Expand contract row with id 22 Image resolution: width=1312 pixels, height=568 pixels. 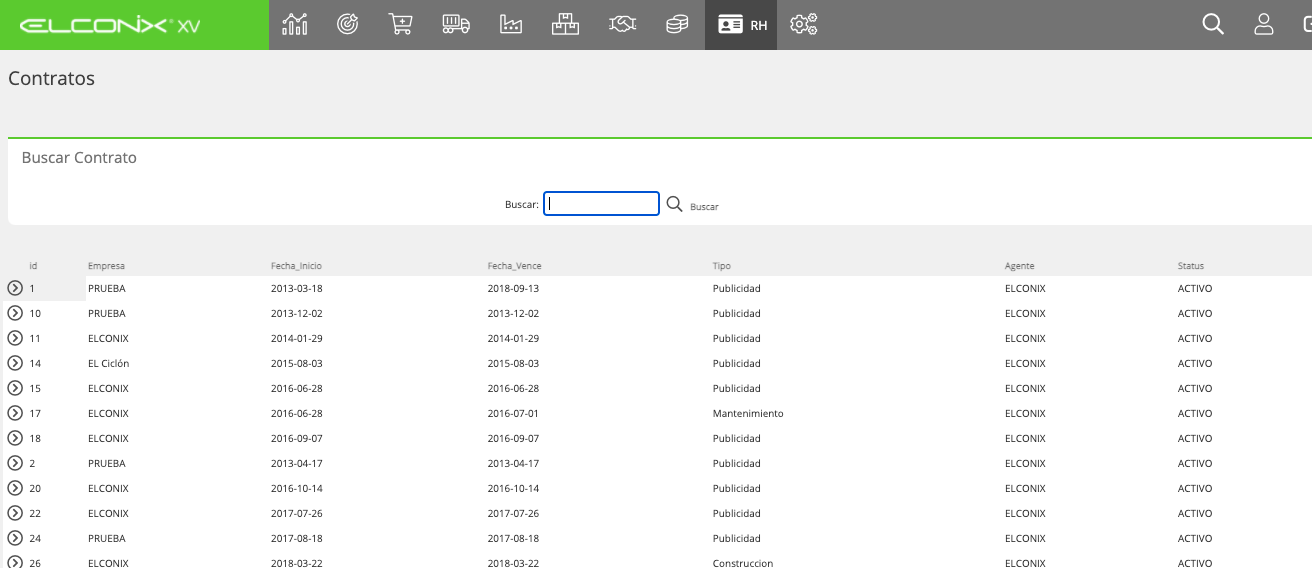pos(15,513)
